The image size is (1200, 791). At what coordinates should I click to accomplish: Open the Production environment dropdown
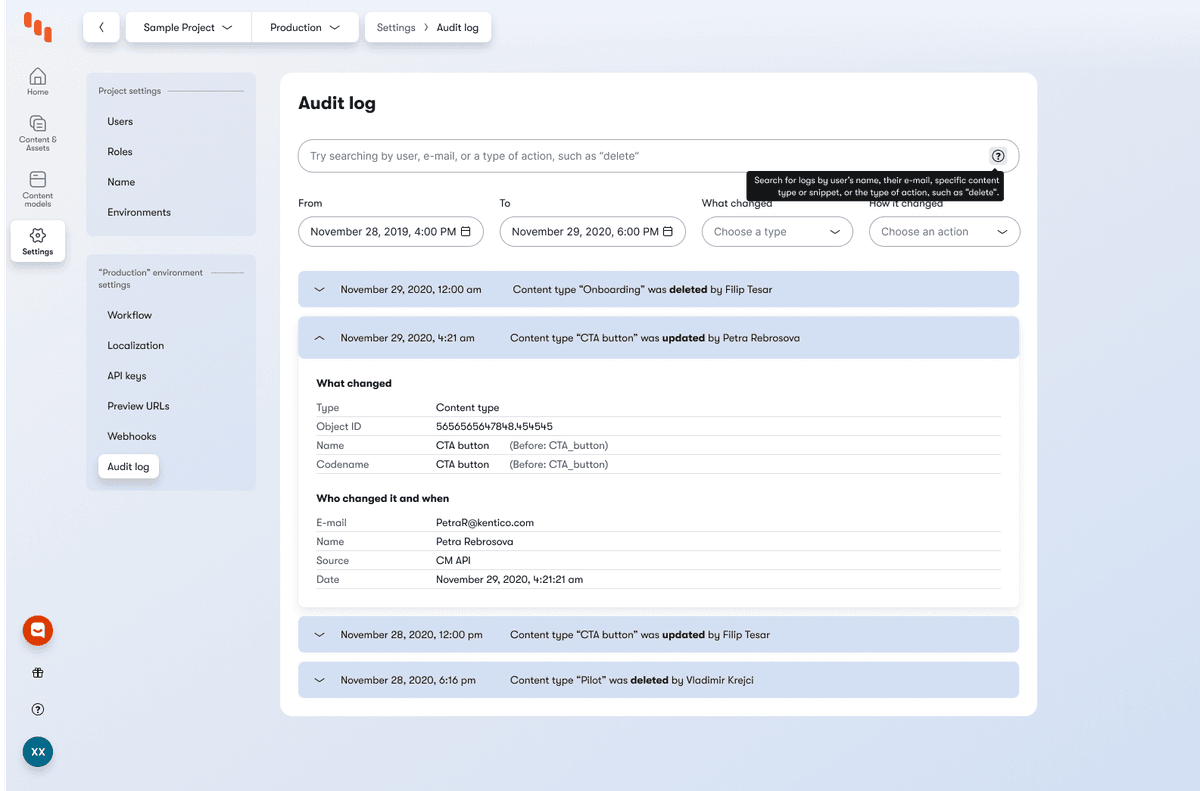(x=304, y=27)
